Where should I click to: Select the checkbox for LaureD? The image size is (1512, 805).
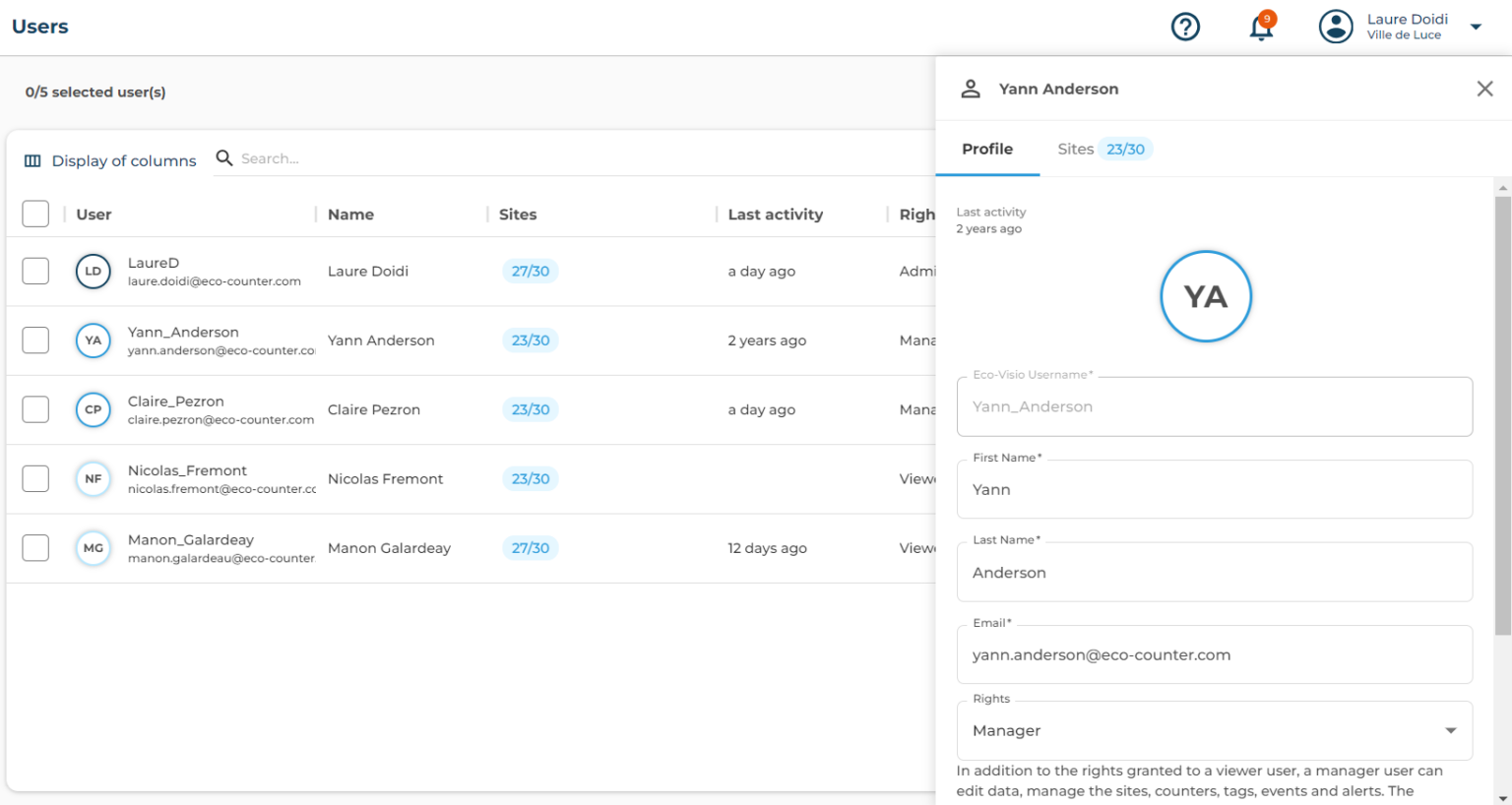tap(35, 271)
